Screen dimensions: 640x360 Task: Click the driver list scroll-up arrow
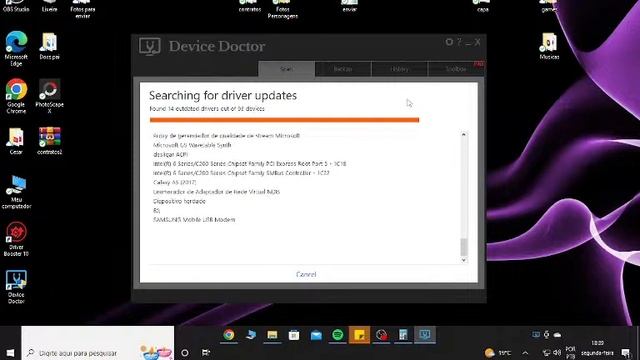[464, 134]
